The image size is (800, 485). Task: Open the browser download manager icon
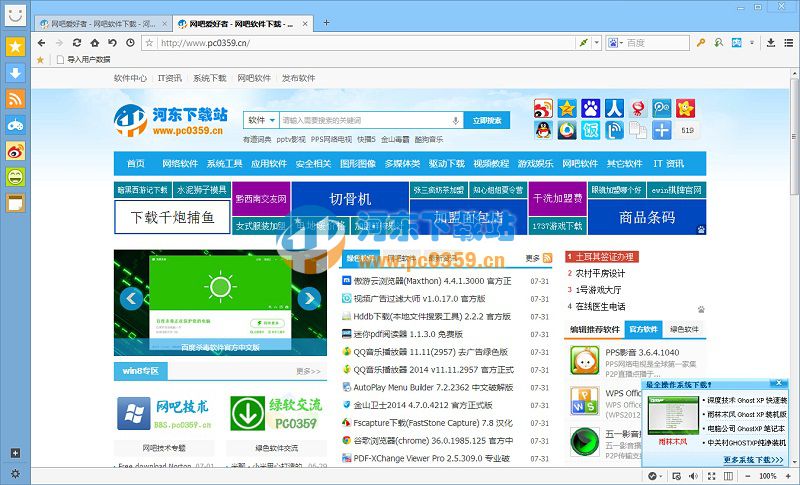click(x=771, y=43)
